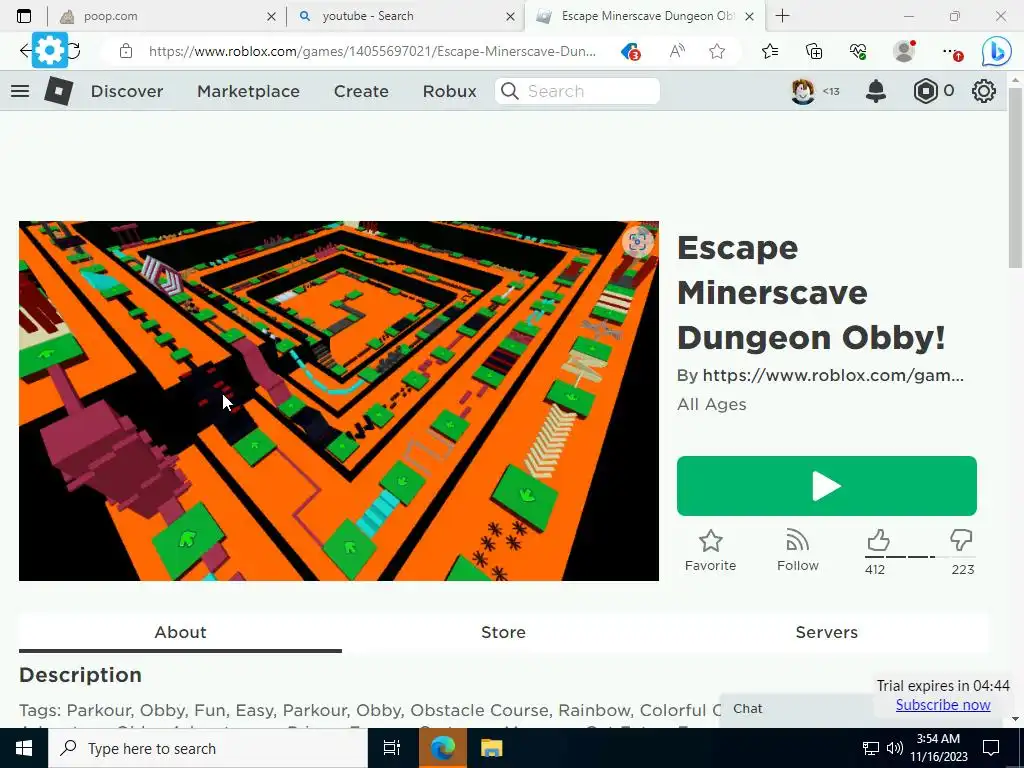Open the game creator link

point(833,376)
